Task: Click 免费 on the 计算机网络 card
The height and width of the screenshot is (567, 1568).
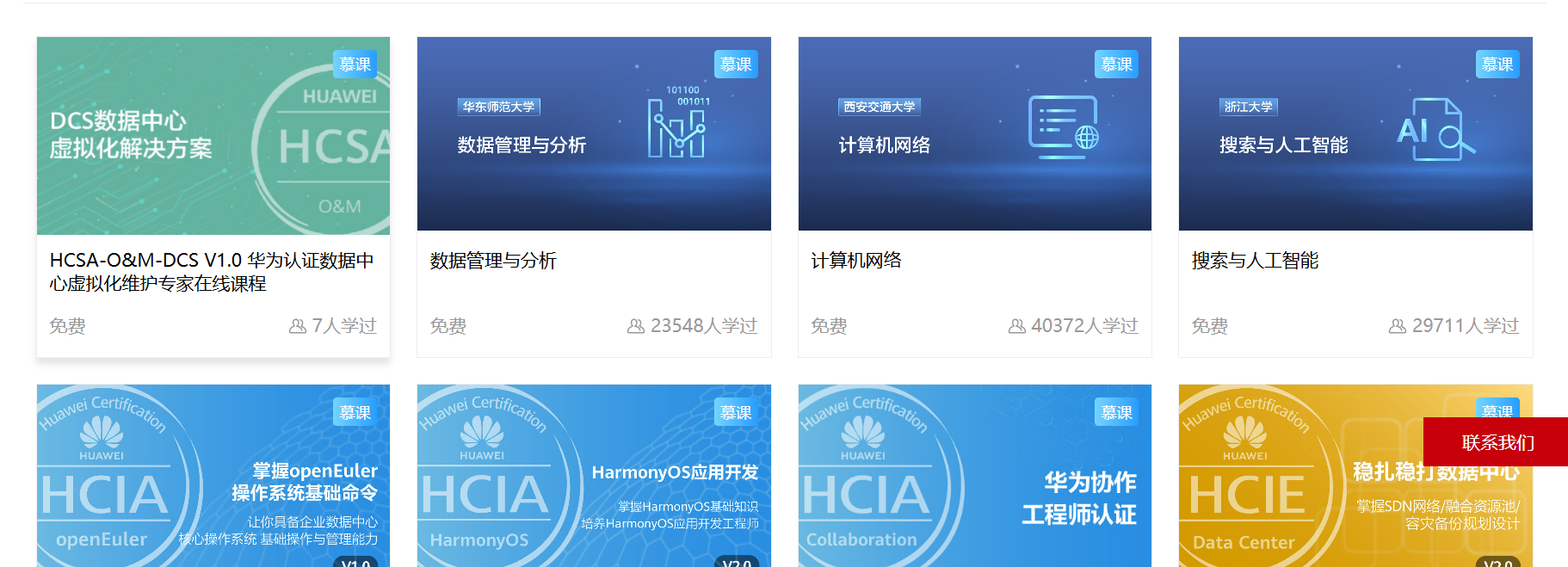Action: point(829,326)
